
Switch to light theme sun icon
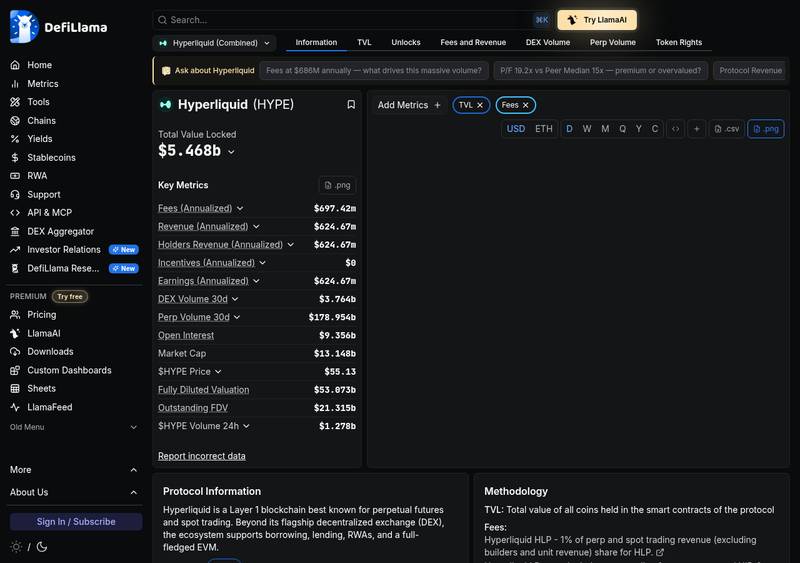point(16,547)
